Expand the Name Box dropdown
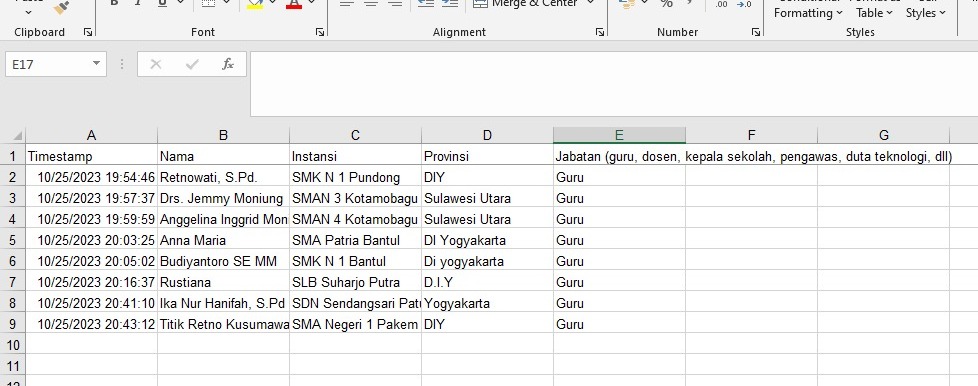This screenshot has height=386, width=978. 96,64
